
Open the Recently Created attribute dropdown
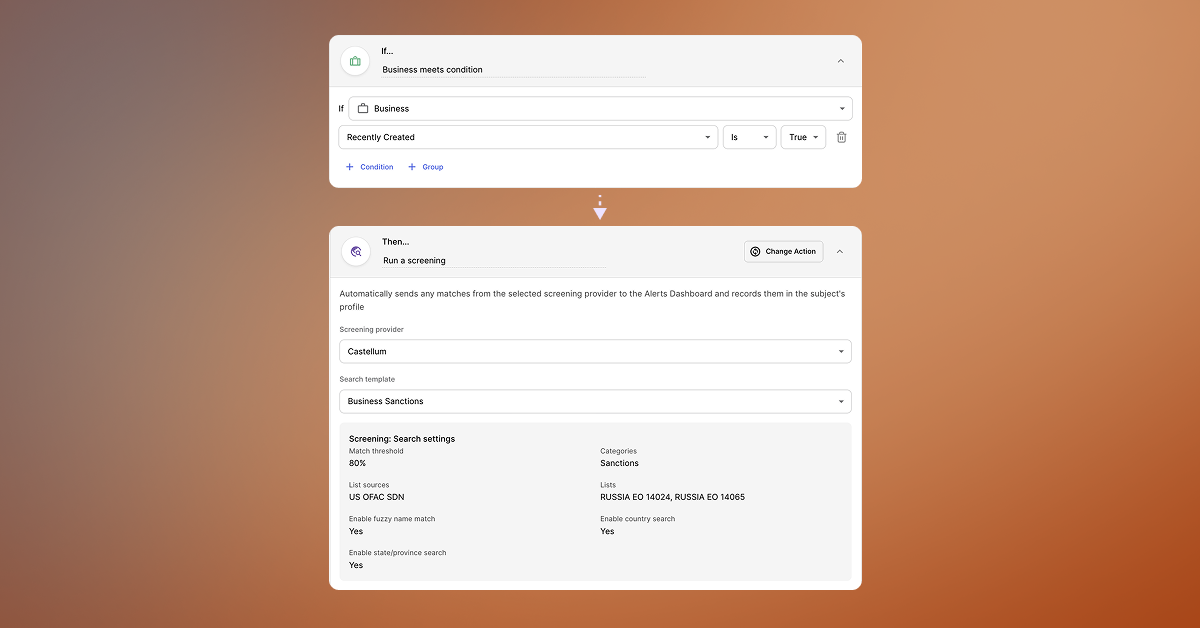(528, 137)
